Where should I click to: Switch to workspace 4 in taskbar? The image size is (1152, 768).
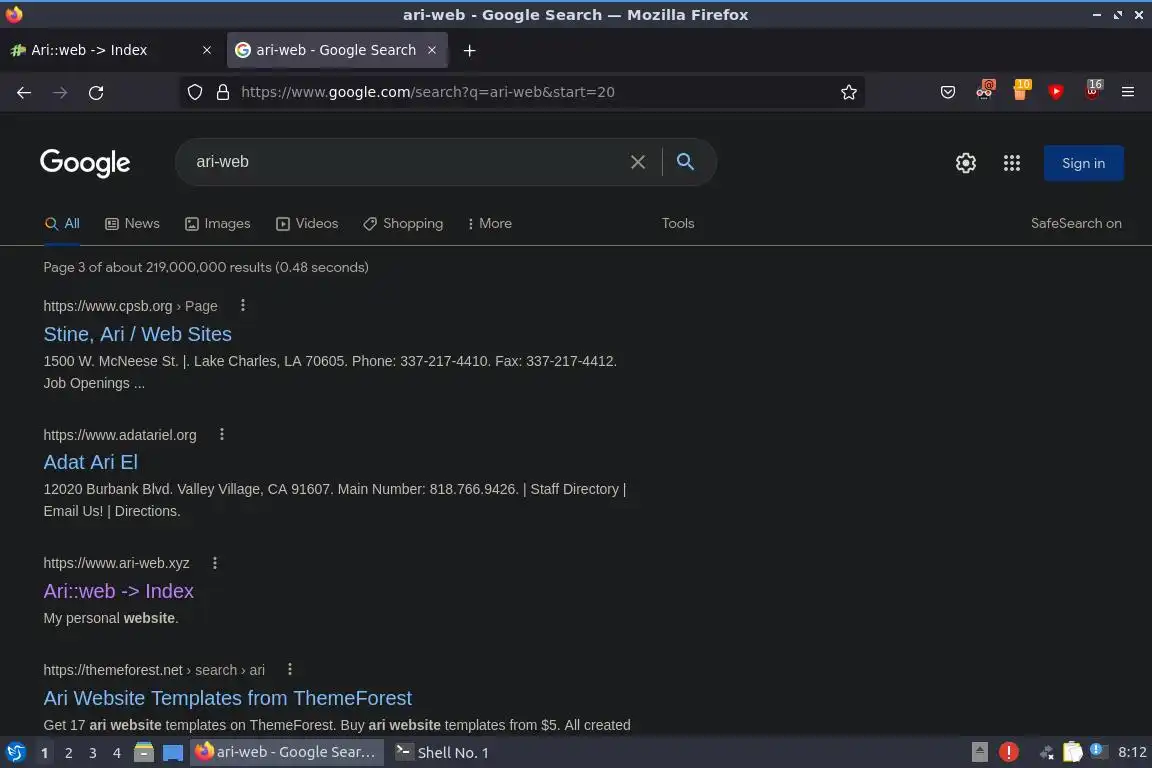pyautogui.click(x=117, y=753)
